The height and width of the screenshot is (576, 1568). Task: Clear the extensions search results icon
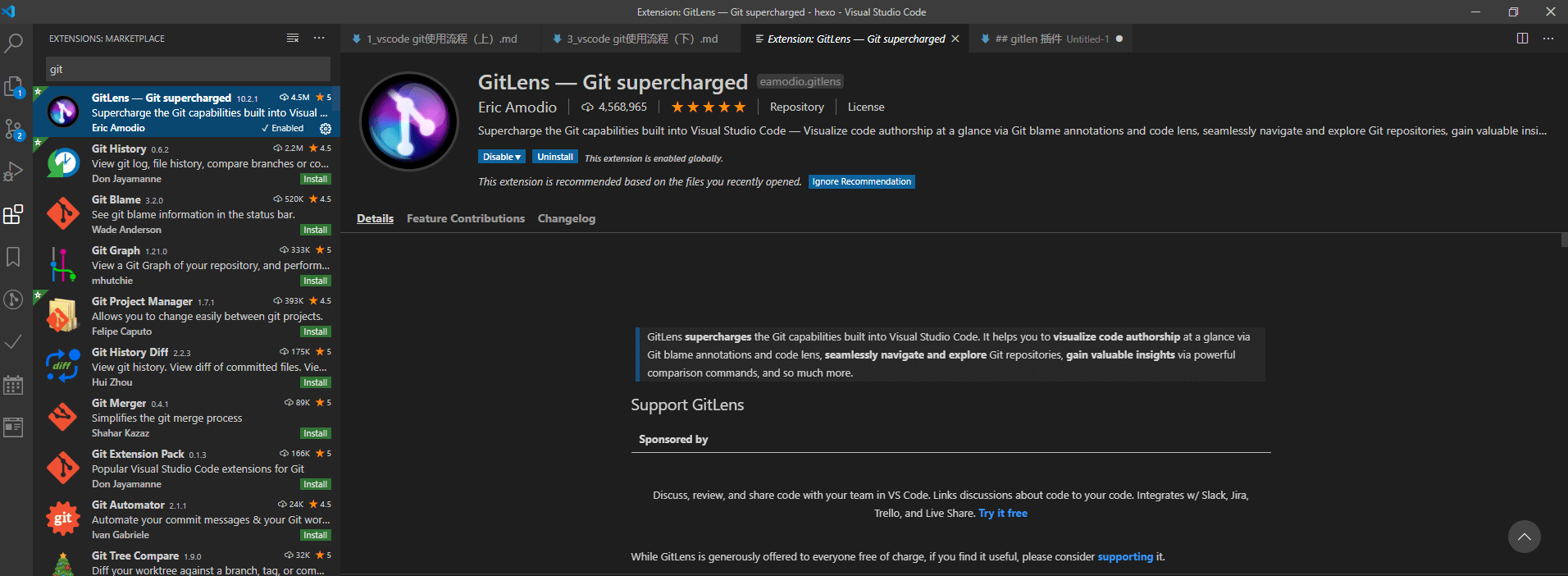pos(293,38)
